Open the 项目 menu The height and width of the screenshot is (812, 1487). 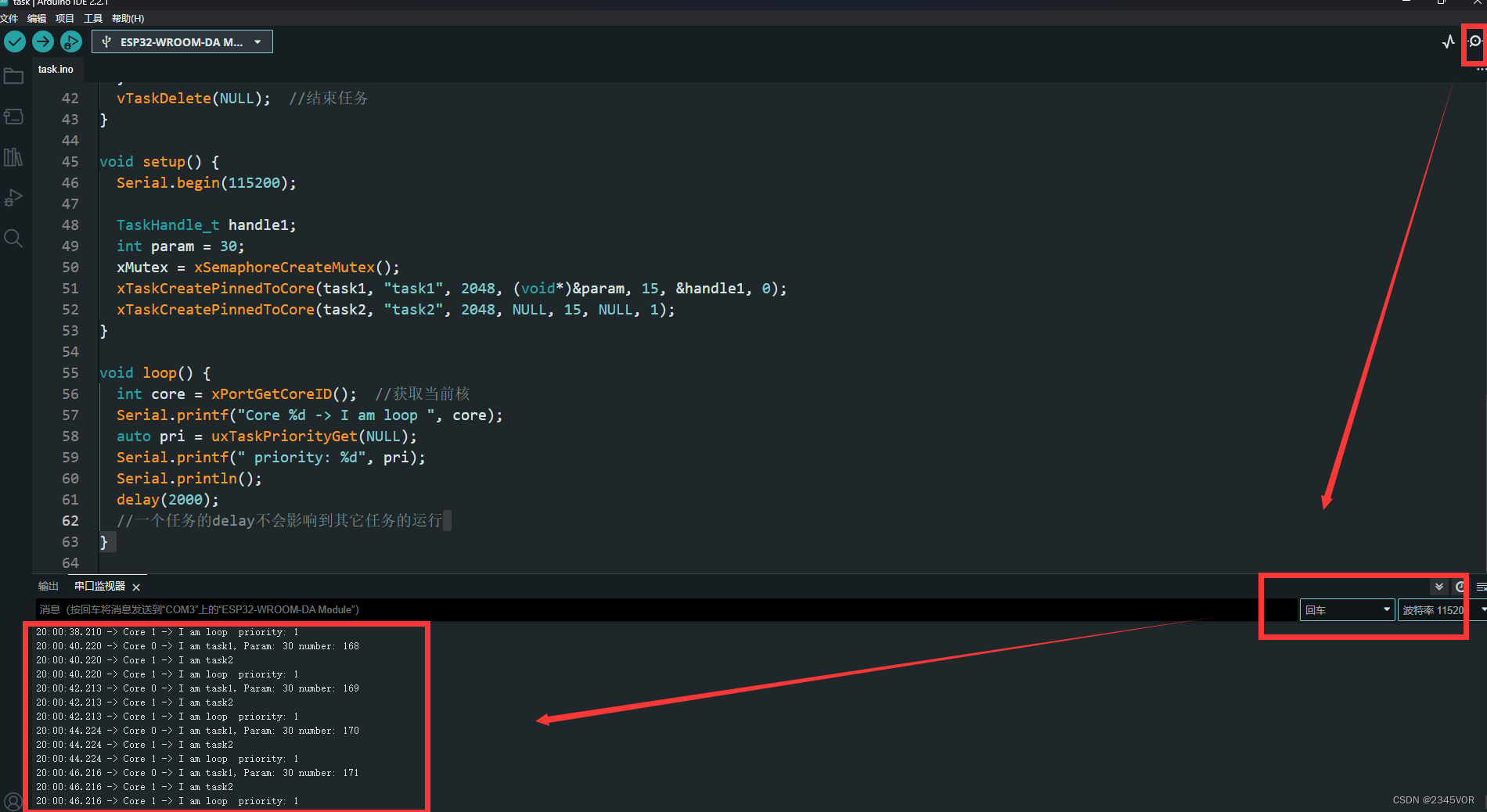[65, 18]
